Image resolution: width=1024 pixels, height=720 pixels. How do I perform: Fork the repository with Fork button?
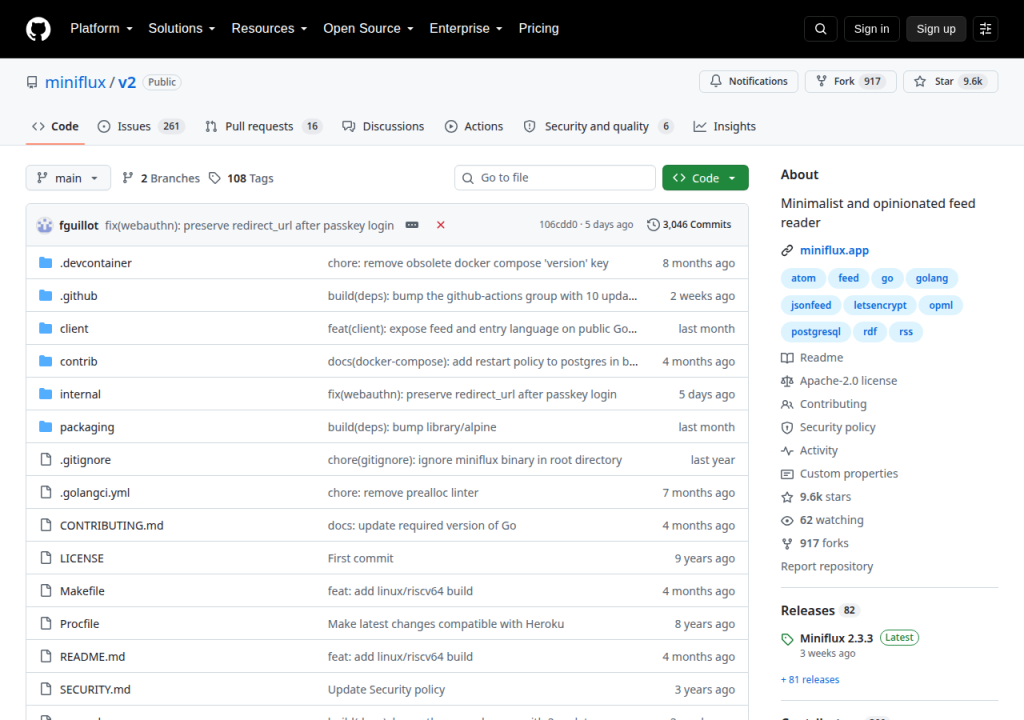pos(850,81)
